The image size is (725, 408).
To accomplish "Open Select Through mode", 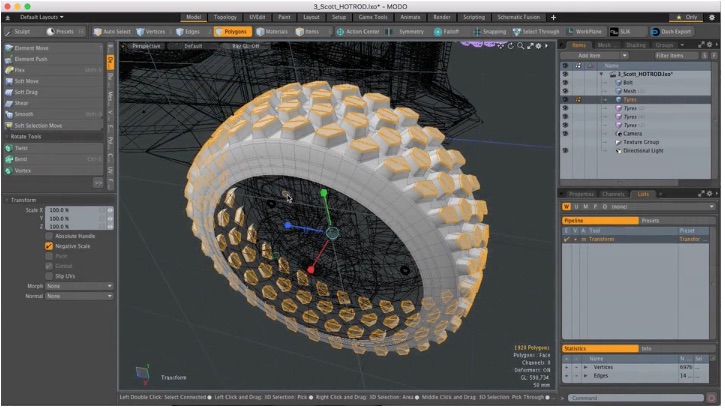I will 536,32.
